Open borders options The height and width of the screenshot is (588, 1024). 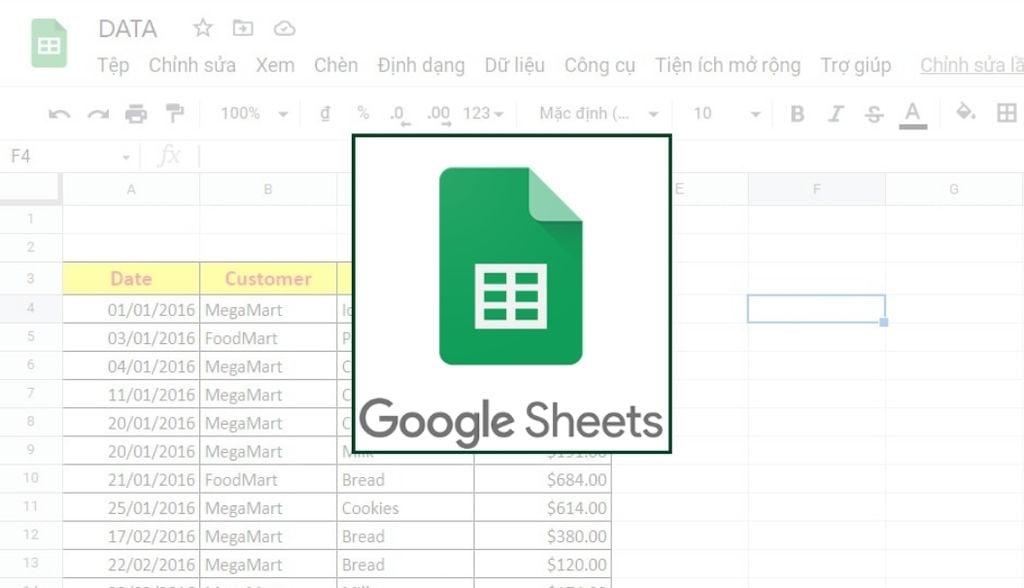pos(1006,113)
